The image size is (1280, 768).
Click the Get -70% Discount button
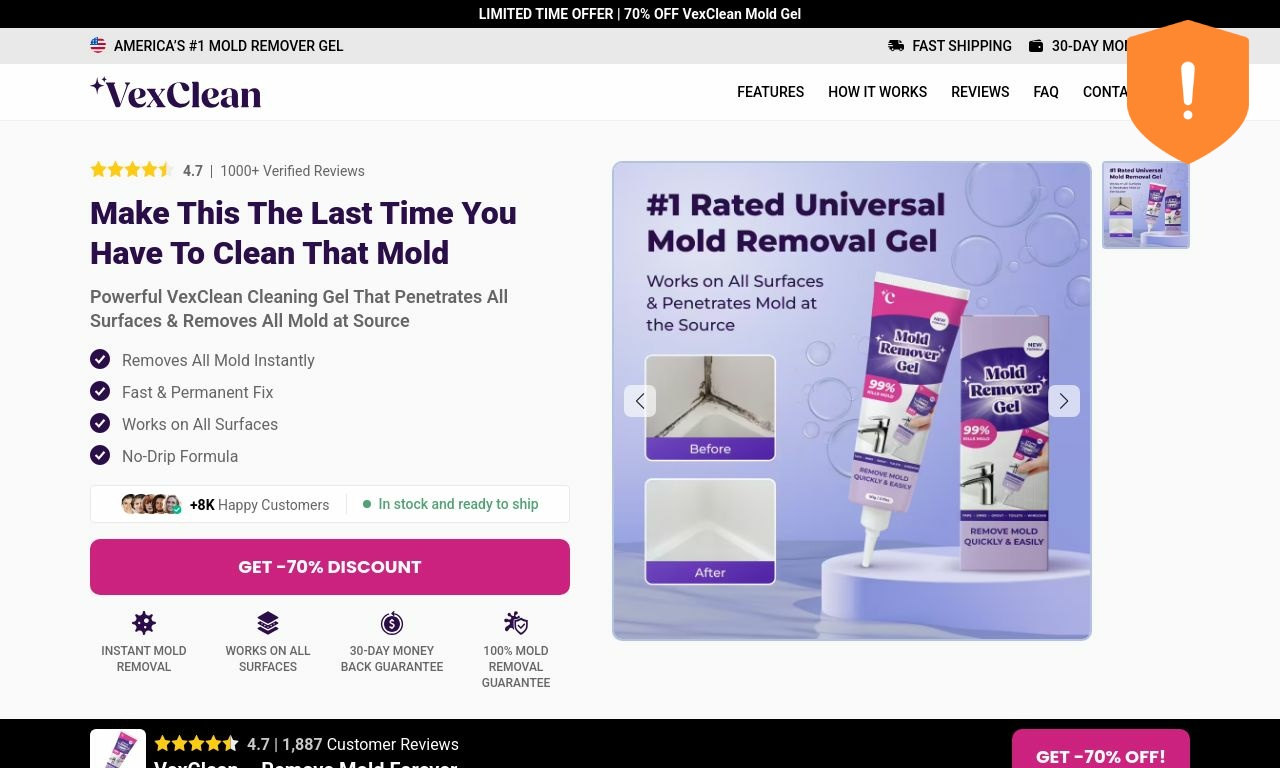[330, 567]
